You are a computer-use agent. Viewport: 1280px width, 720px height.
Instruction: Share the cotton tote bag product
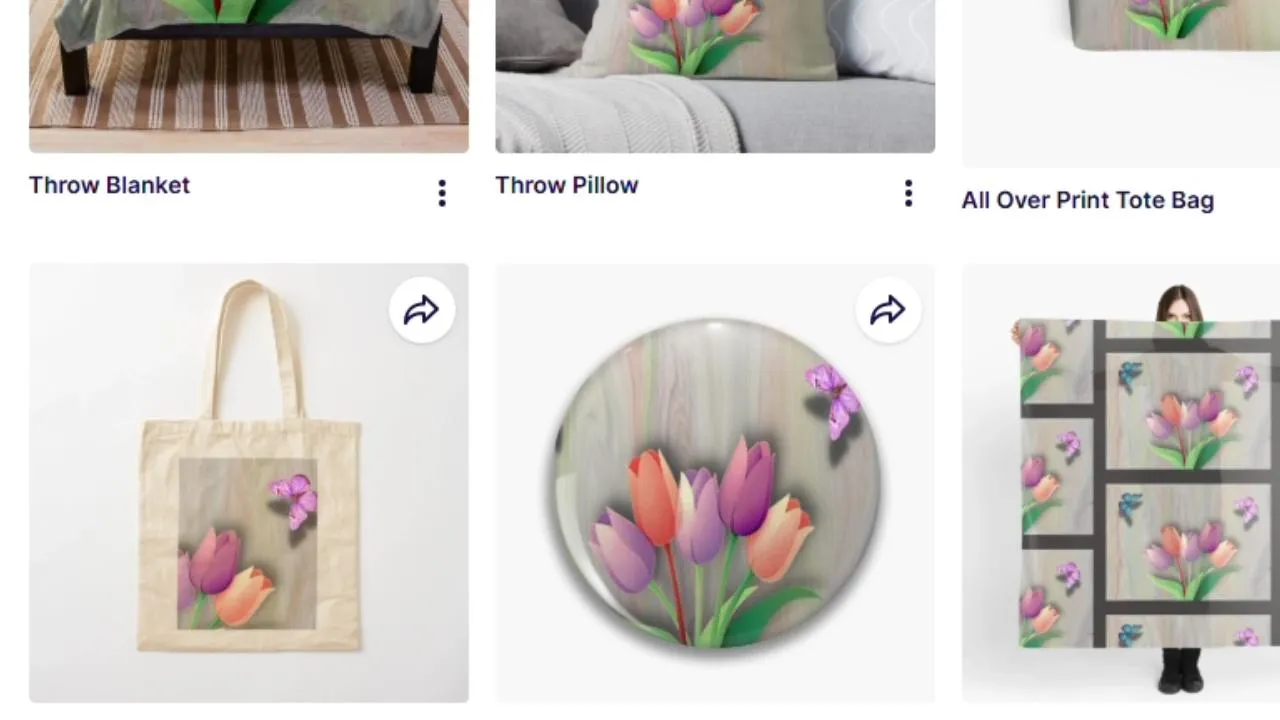421,310
